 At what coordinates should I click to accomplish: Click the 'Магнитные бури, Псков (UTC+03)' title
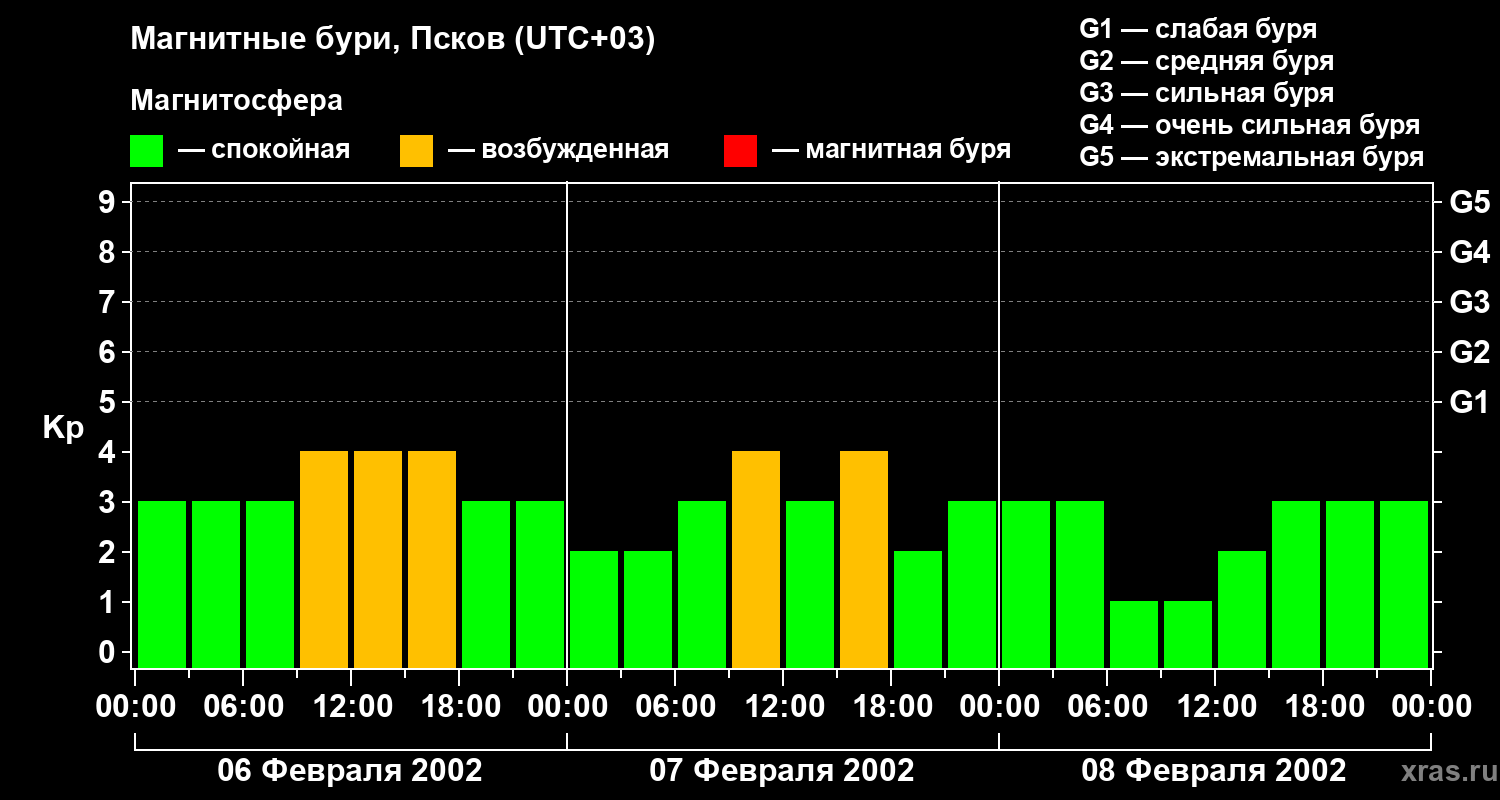coord(393,40)
